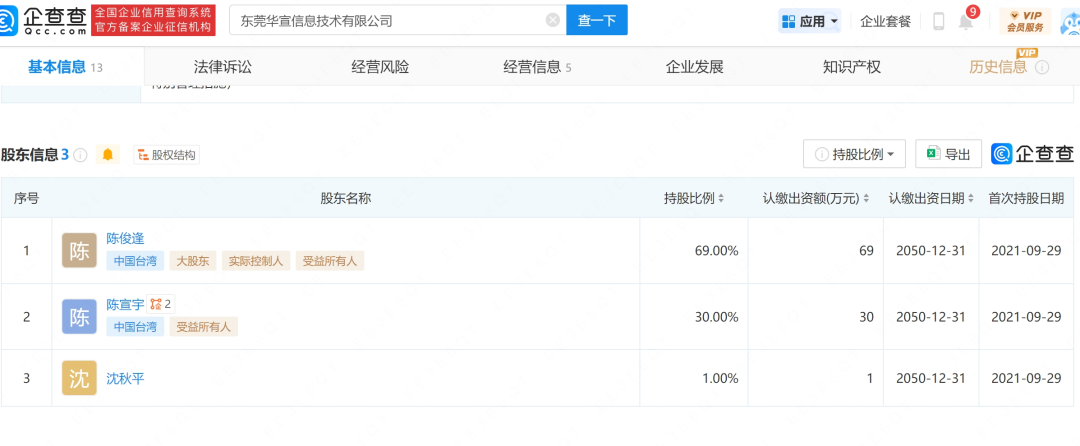The height and width of the screenshot is (446, 1080).
Task: Clear the search box with X icon
Action: click(x=552, y=20)
